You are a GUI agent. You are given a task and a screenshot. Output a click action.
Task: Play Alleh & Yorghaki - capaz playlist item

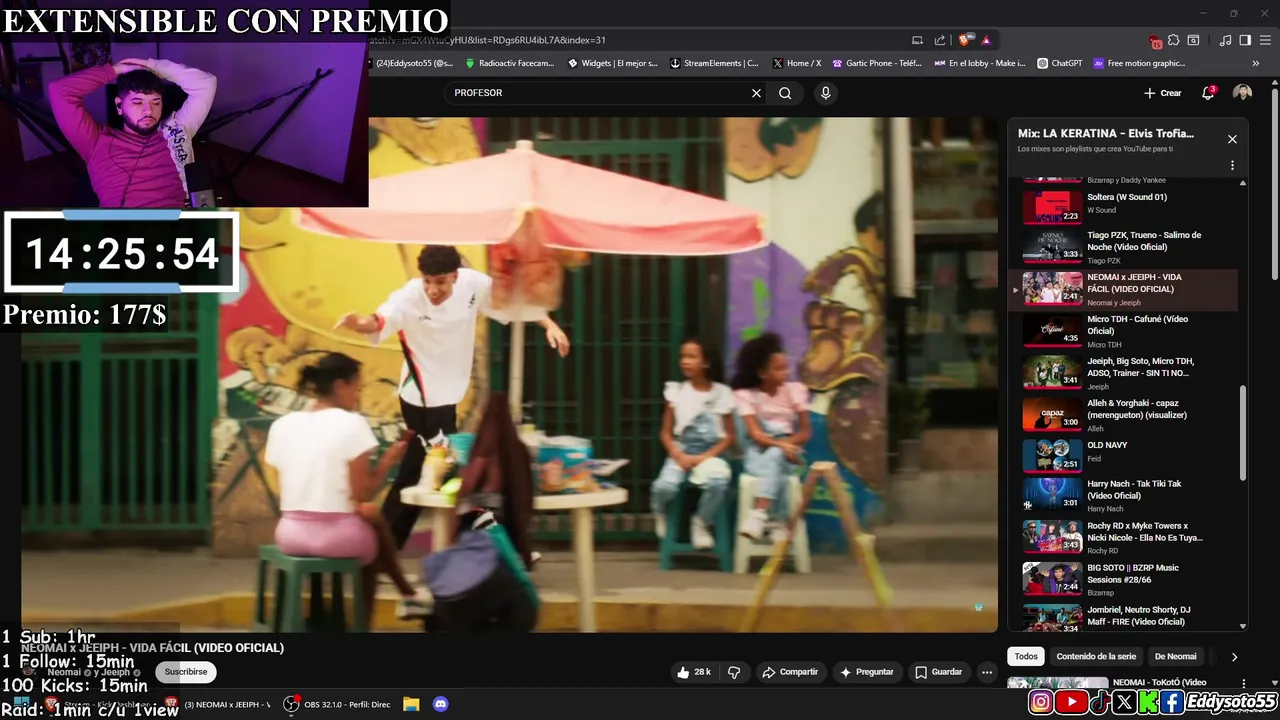tap(1124, 415)
